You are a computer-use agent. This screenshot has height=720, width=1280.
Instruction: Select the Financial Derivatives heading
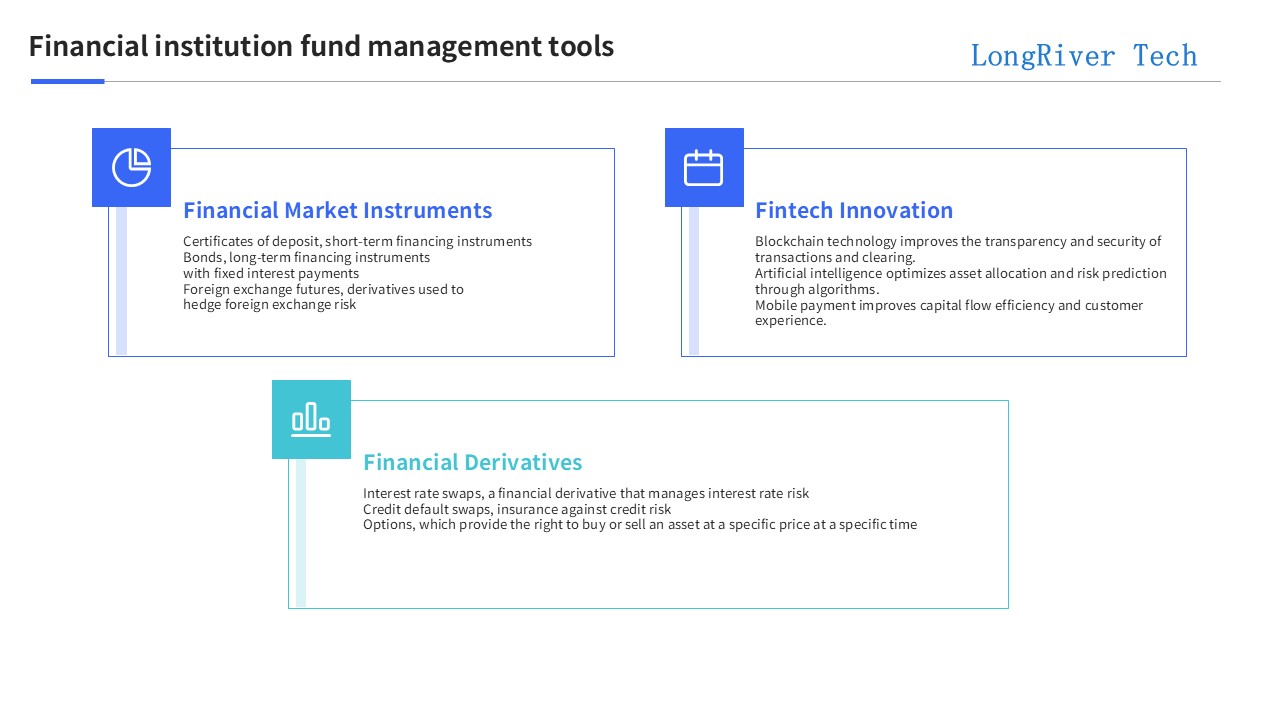point(472,462)
